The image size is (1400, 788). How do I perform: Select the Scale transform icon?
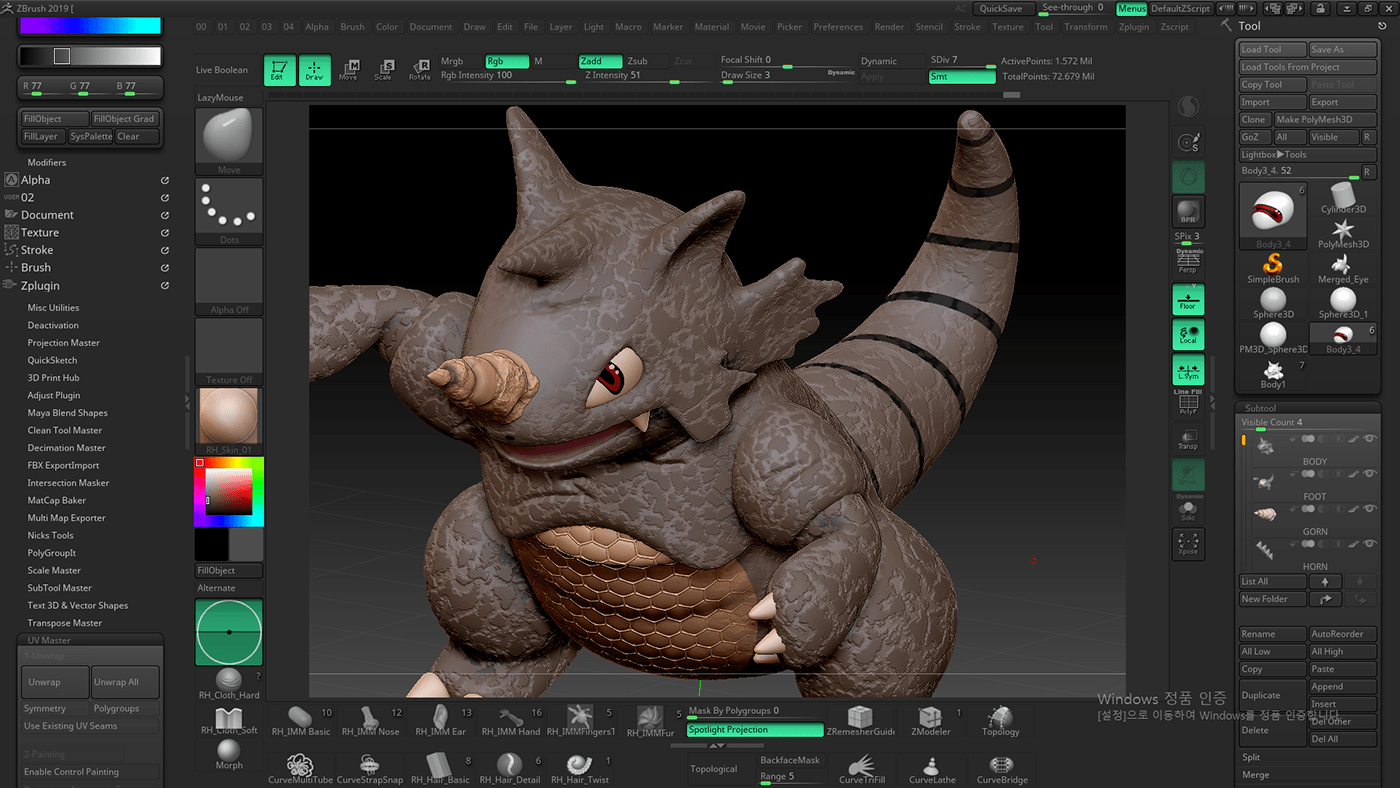(x=384, y=70)
